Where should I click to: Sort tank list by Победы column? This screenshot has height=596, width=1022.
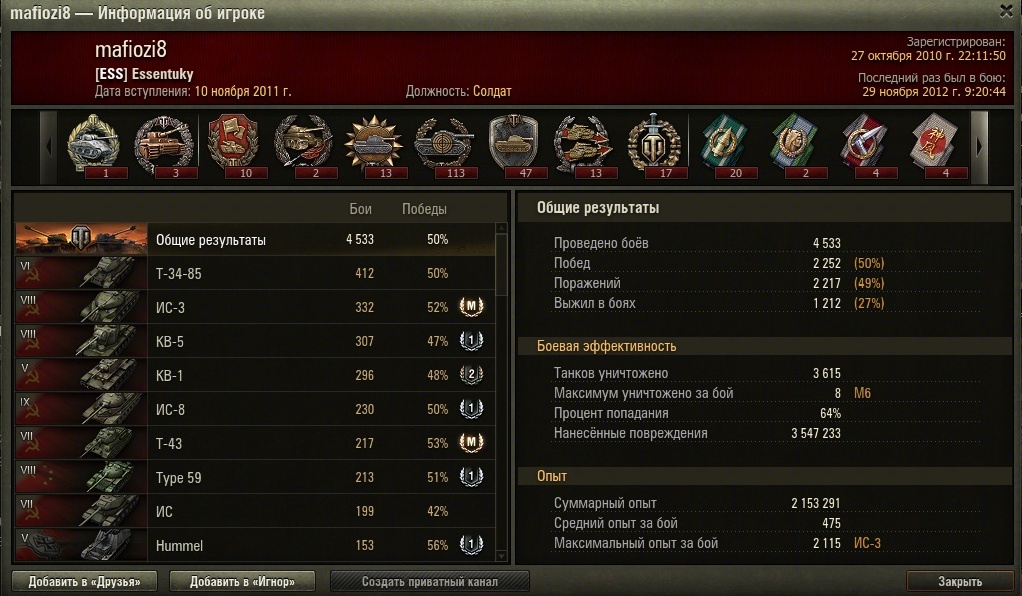point(424,209)
